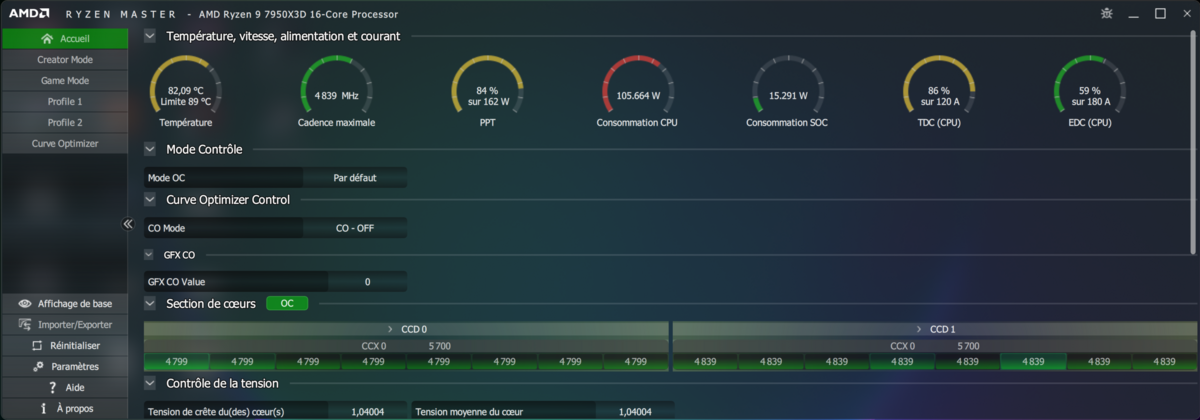The width and height of the screenshot is (1200, 420).
Task: Click the Réinitialiser reset icon
Action: click(x=37, y=345)
